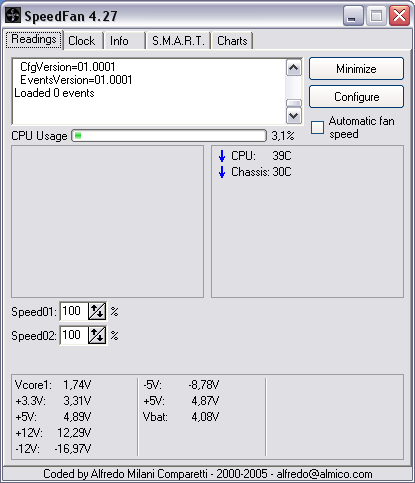Click the Chassis temperature down arrow icon
Image resolution: width=415 pixels, height=483 pixels.
pyautogui.click(x=222, y=172)
